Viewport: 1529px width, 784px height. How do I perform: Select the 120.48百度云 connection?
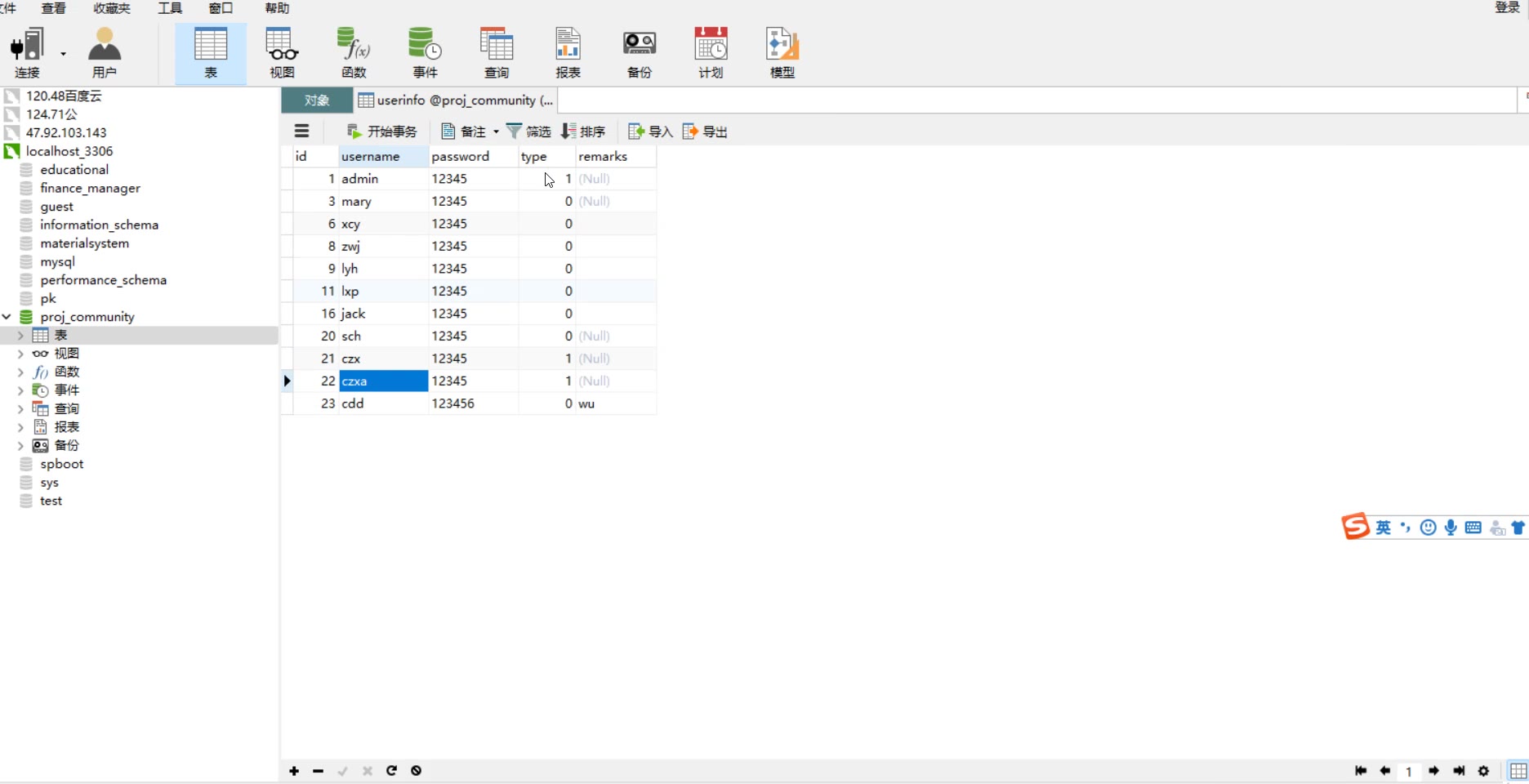(64, 96)
